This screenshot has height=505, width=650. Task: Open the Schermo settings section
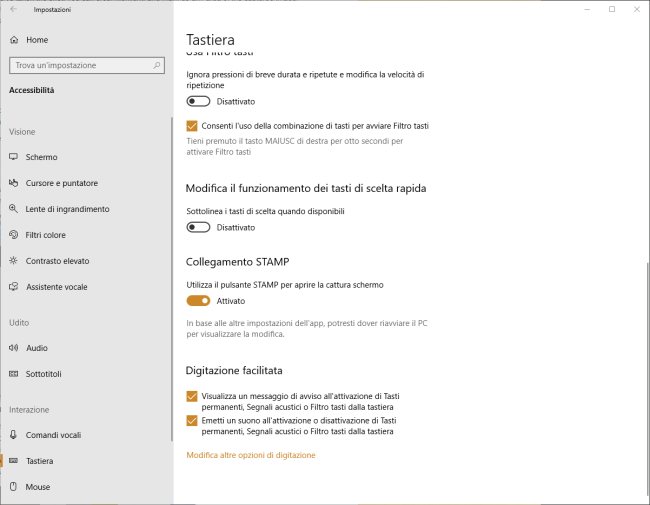point(41,157)
